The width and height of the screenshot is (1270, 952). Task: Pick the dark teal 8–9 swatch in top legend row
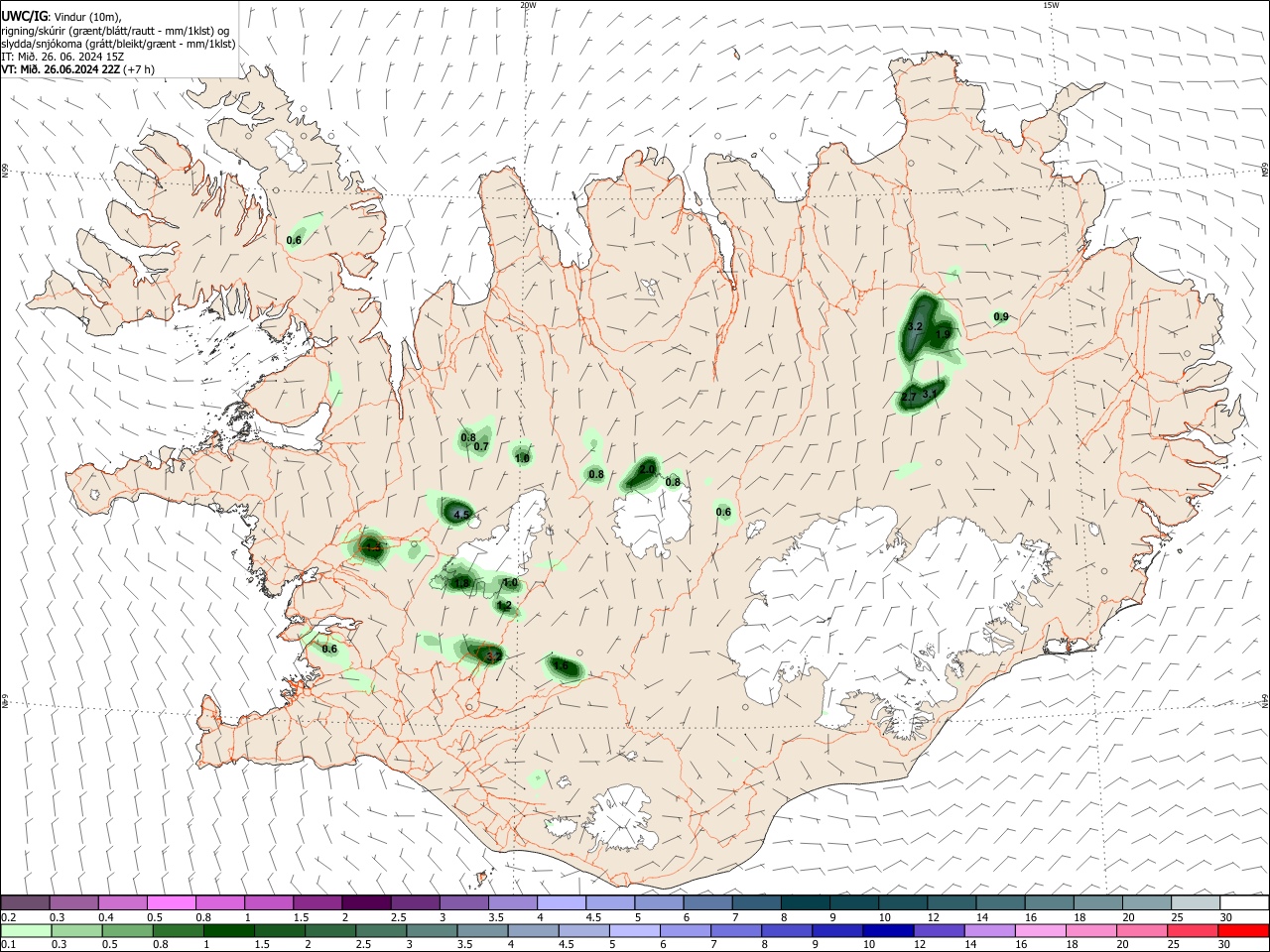[806, 903]
